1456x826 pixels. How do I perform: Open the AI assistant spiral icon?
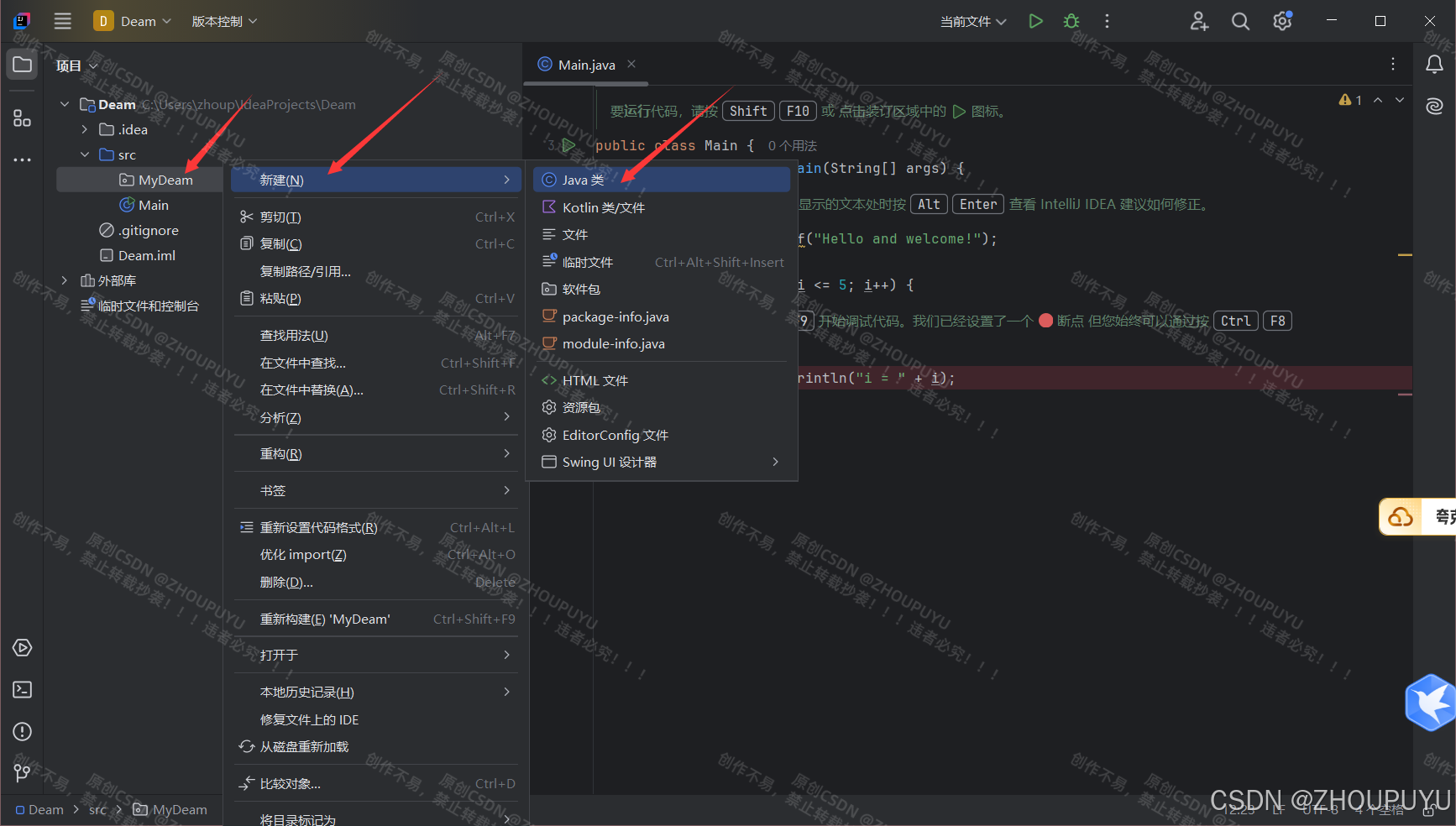1435,106
